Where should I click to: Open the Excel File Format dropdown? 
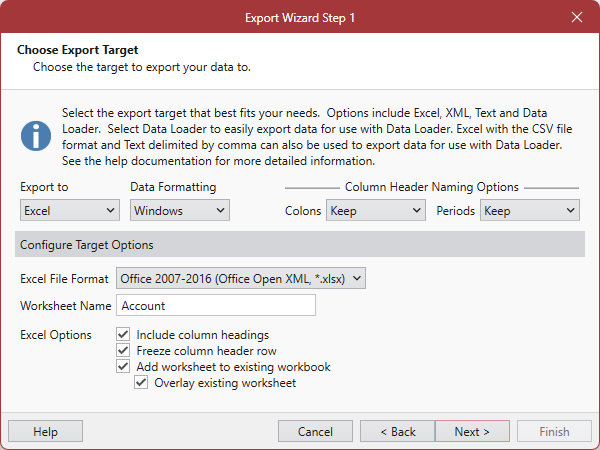point(241,278)
